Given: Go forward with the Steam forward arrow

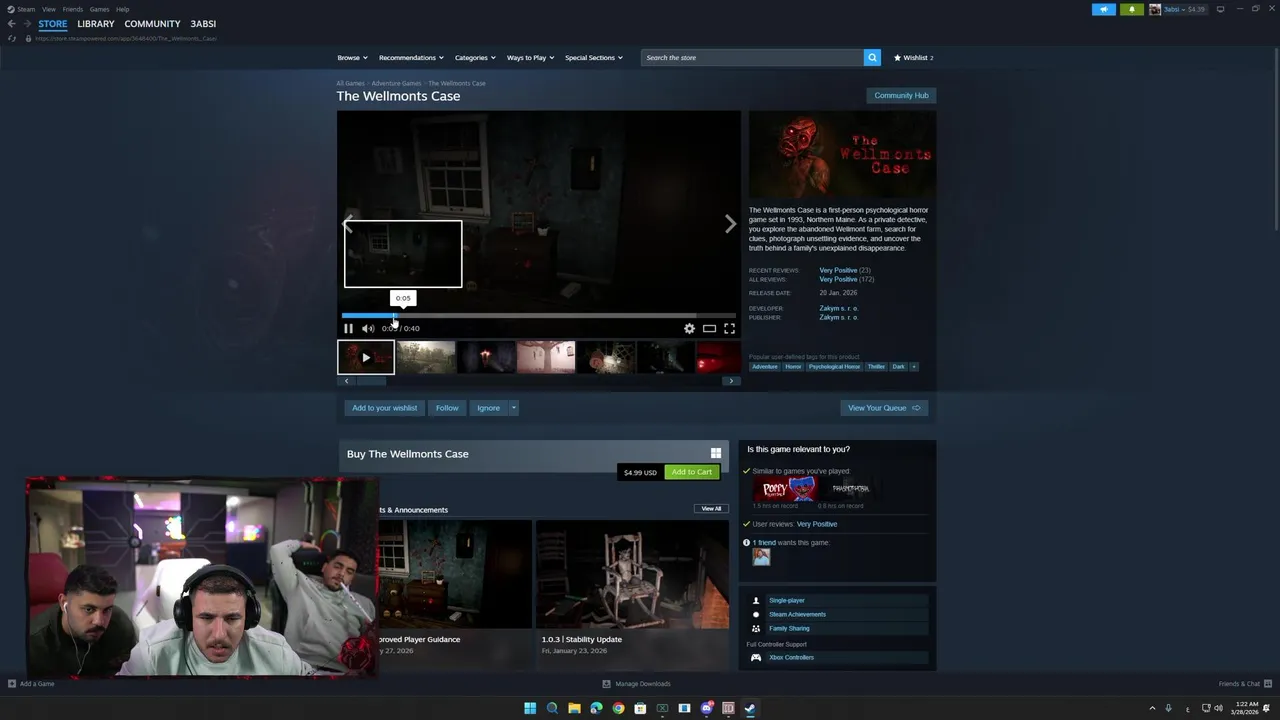Looking at the screenshot, I should [x=27, y=24].
